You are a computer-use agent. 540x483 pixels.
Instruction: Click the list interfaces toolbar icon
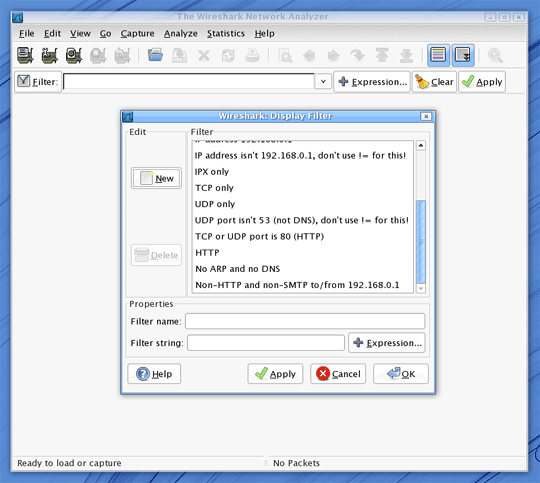(25, 55)
